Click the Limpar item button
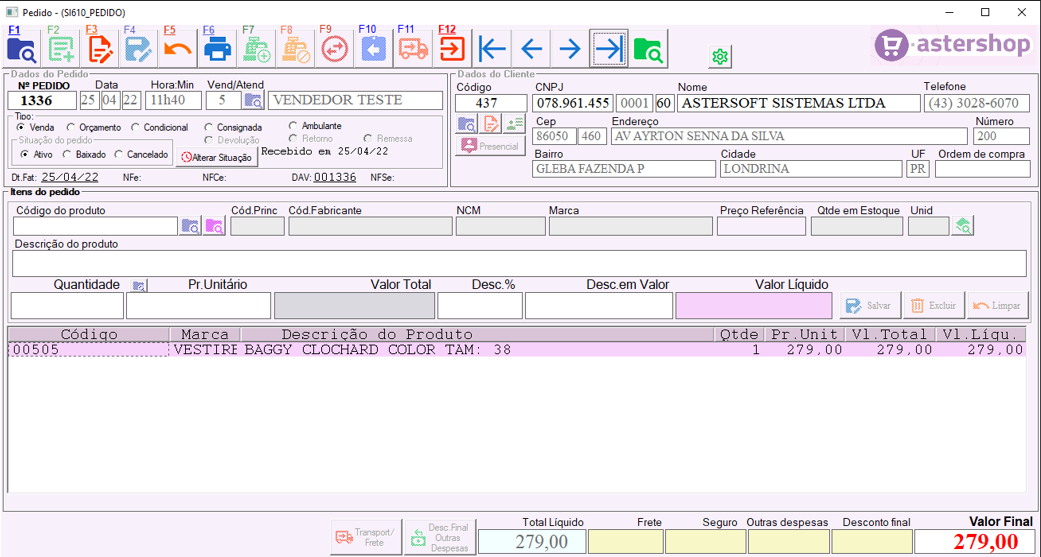 pos(998,305)
